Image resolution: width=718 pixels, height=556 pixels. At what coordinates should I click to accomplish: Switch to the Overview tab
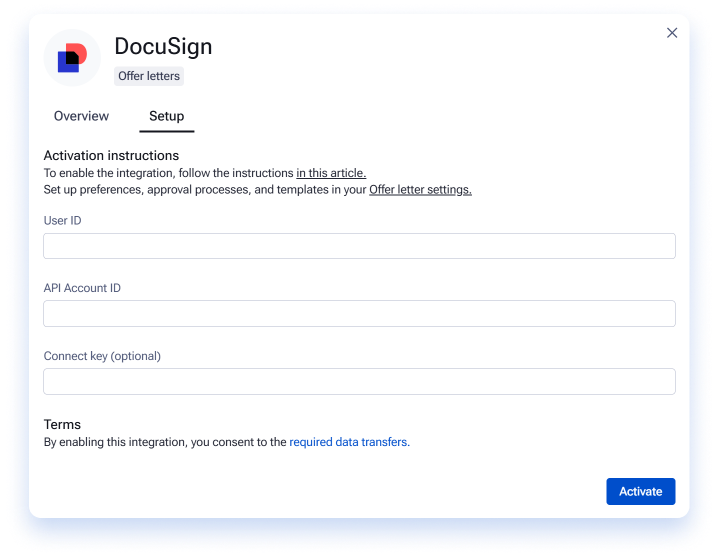(81, 116)
